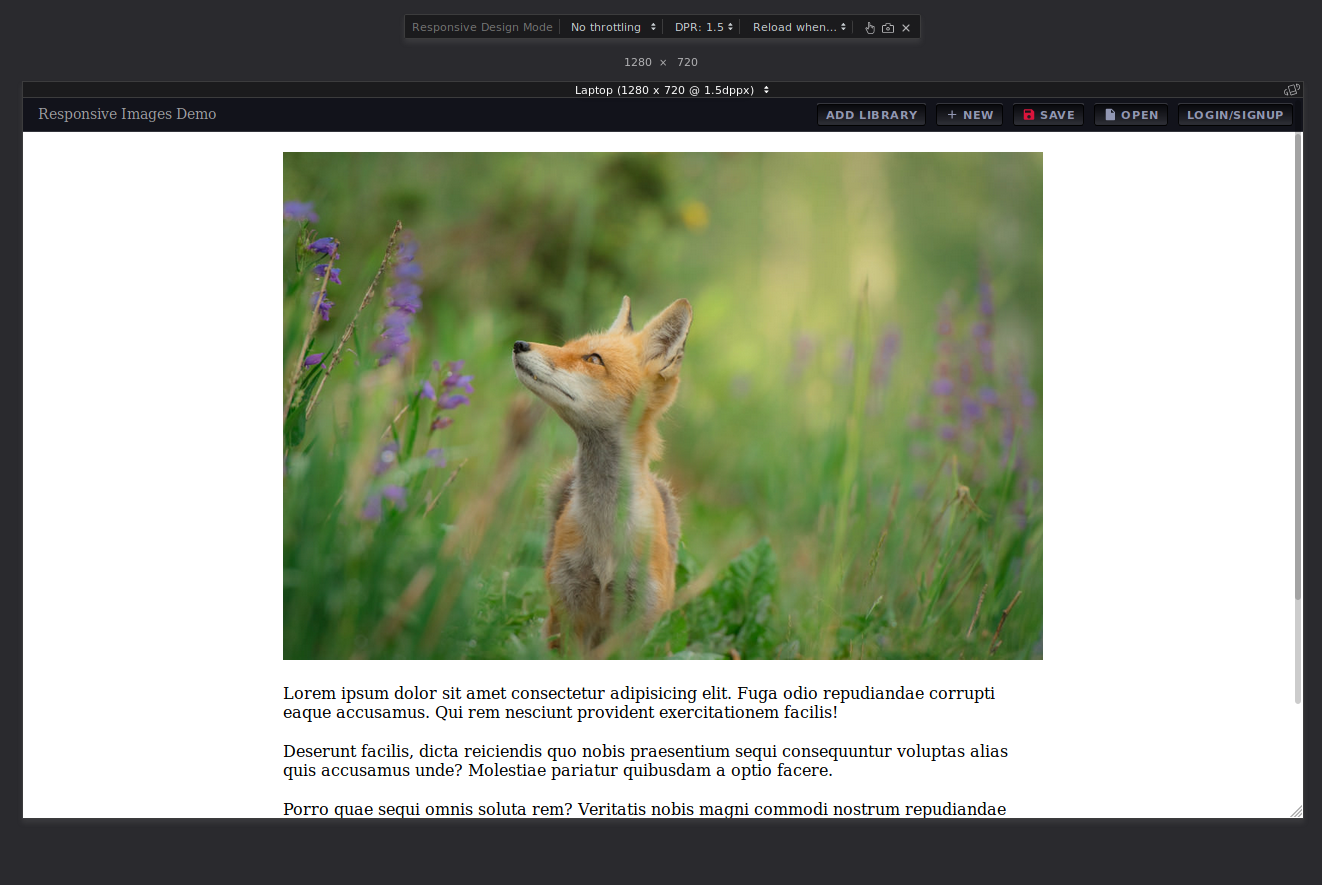This screenshot has height=885, width=1322.
Task: Open the No throttling dropdown
Action: point(613,27)
